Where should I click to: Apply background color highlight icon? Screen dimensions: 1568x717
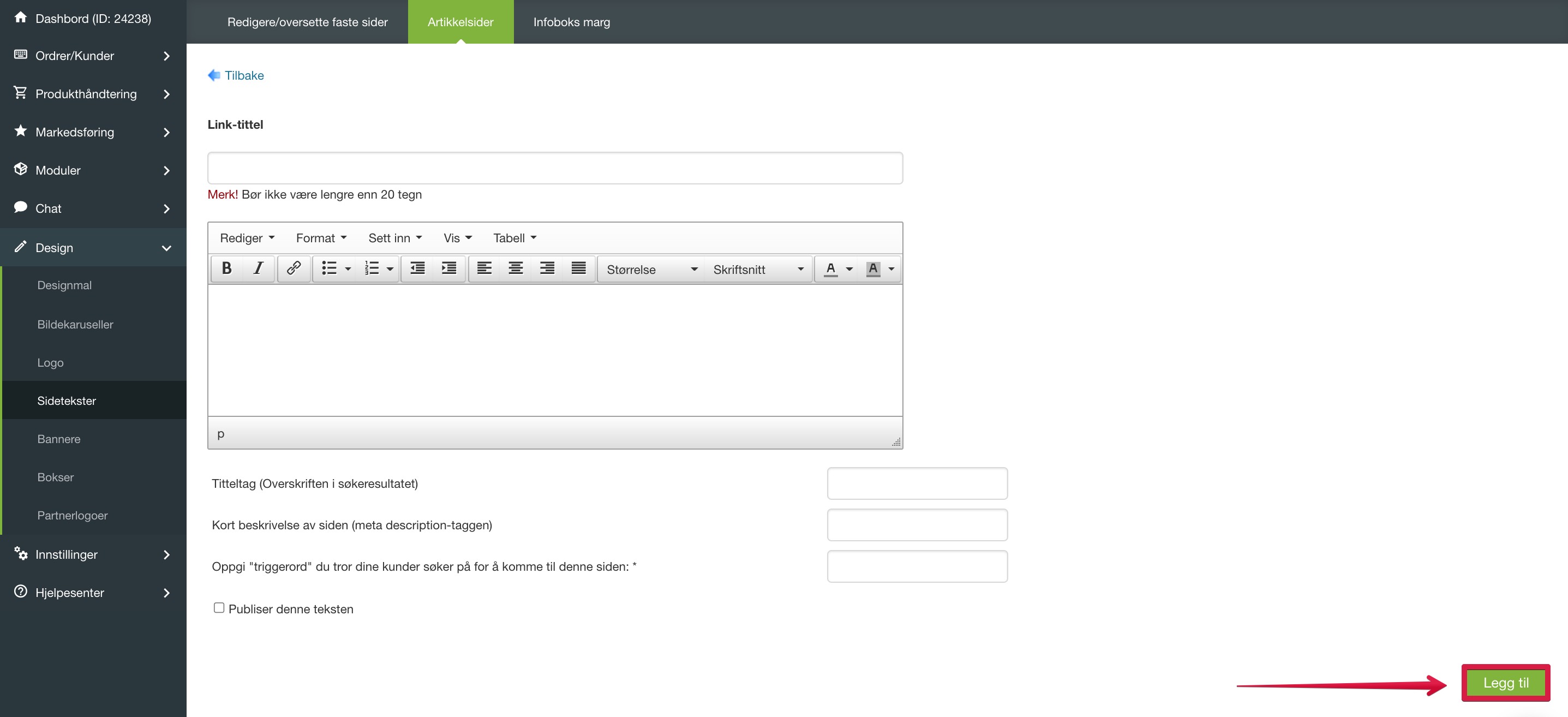tap(872, 268)
